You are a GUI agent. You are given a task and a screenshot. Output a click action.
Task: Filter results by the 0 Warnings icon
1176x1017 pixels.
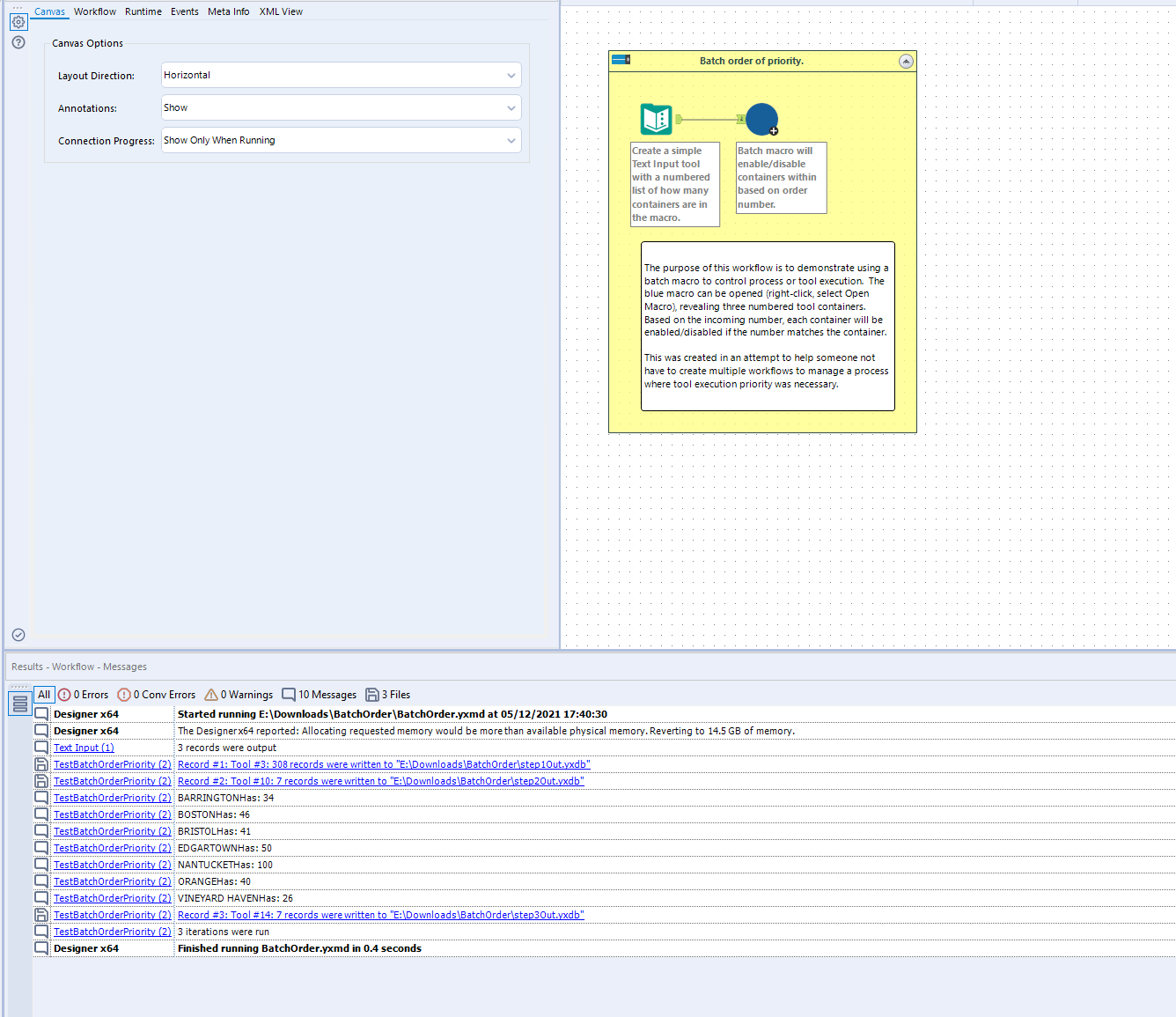pos(238,694)
